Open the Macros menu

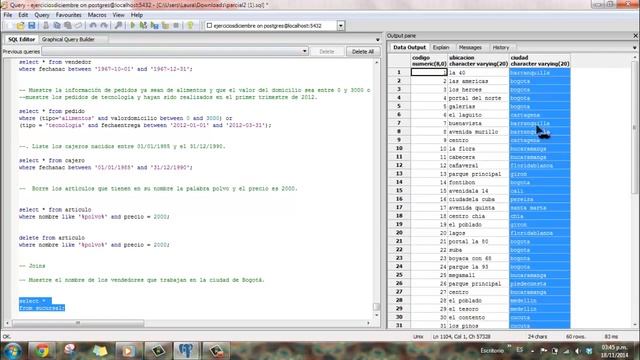pos(97,15)
